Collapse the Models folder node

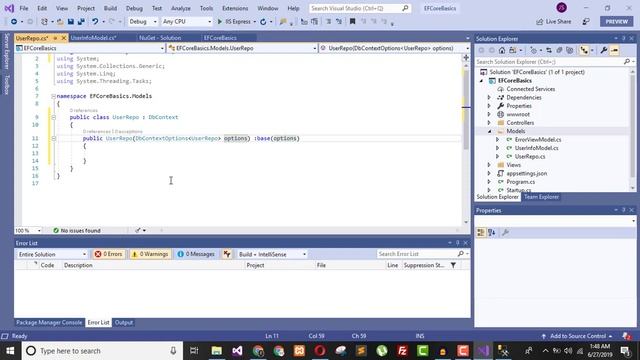(x=489, y=131)
